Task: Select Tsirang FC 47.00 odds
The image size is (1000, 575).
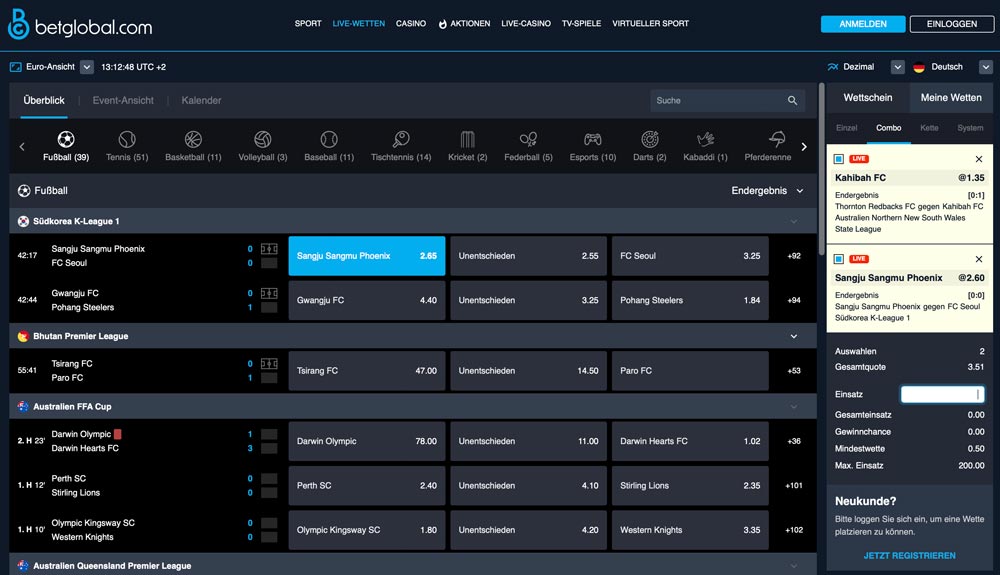Action: (x=367, y=371)
